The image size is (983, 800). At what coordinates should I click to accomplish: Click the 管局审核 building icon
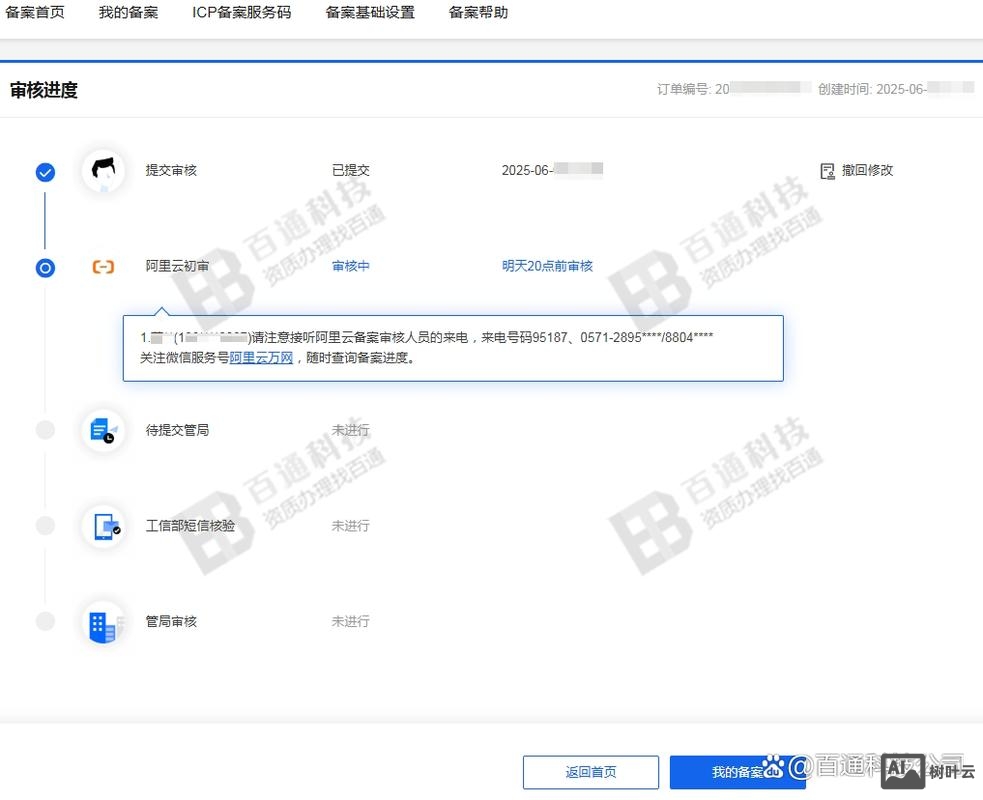(x=104, y=621)
